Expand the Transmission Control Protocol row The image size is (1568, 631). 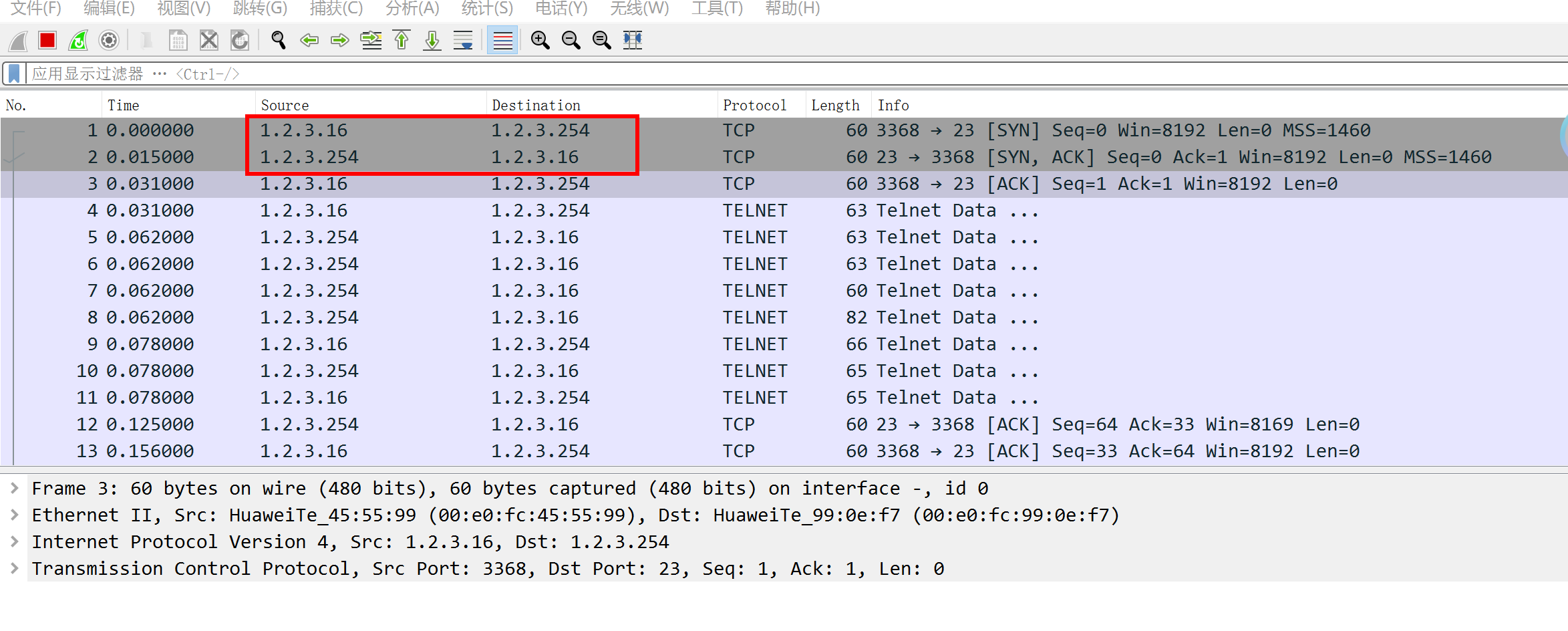click(14, 569)
